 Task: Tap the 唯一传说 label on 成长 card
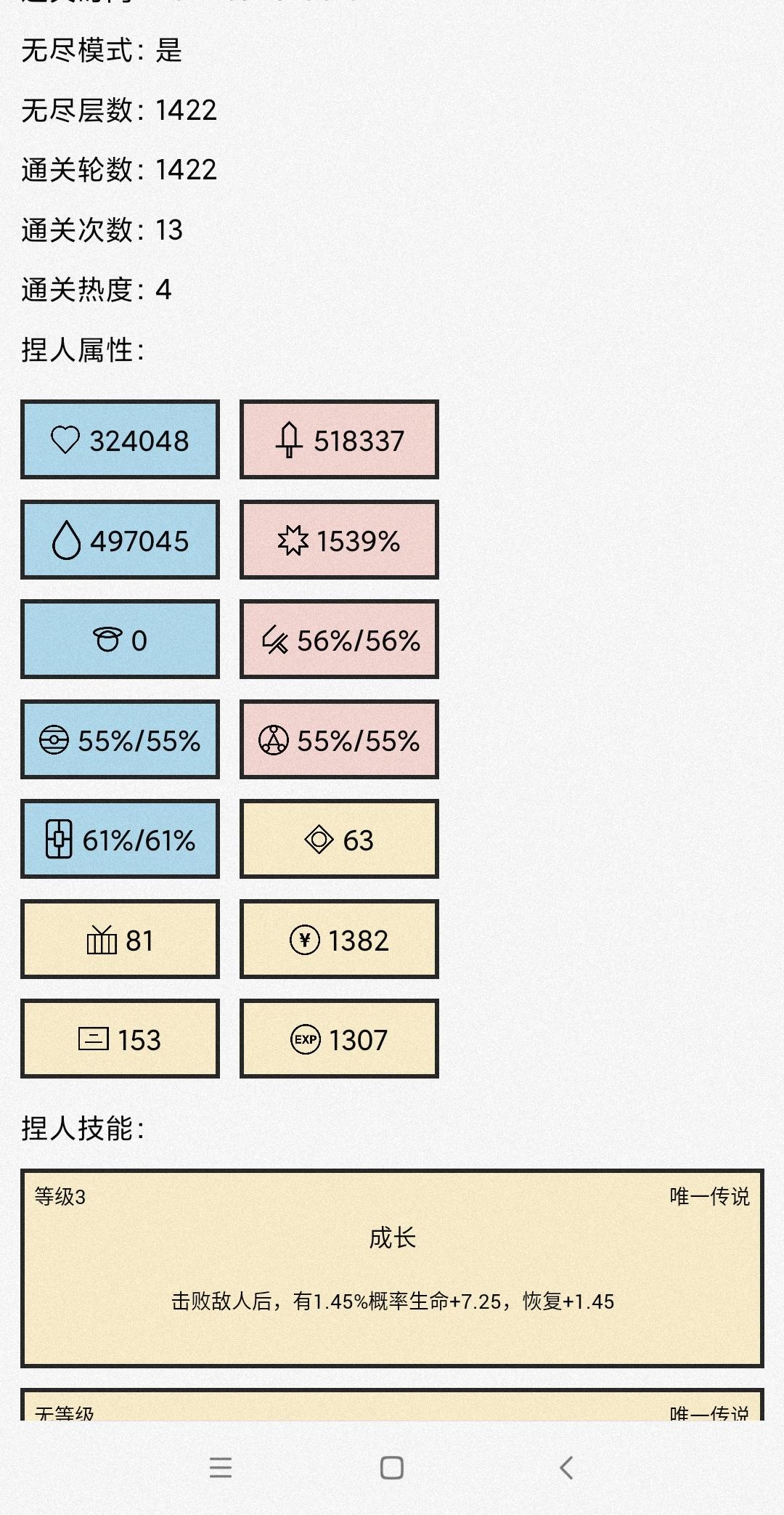(x=709, y=1196)
